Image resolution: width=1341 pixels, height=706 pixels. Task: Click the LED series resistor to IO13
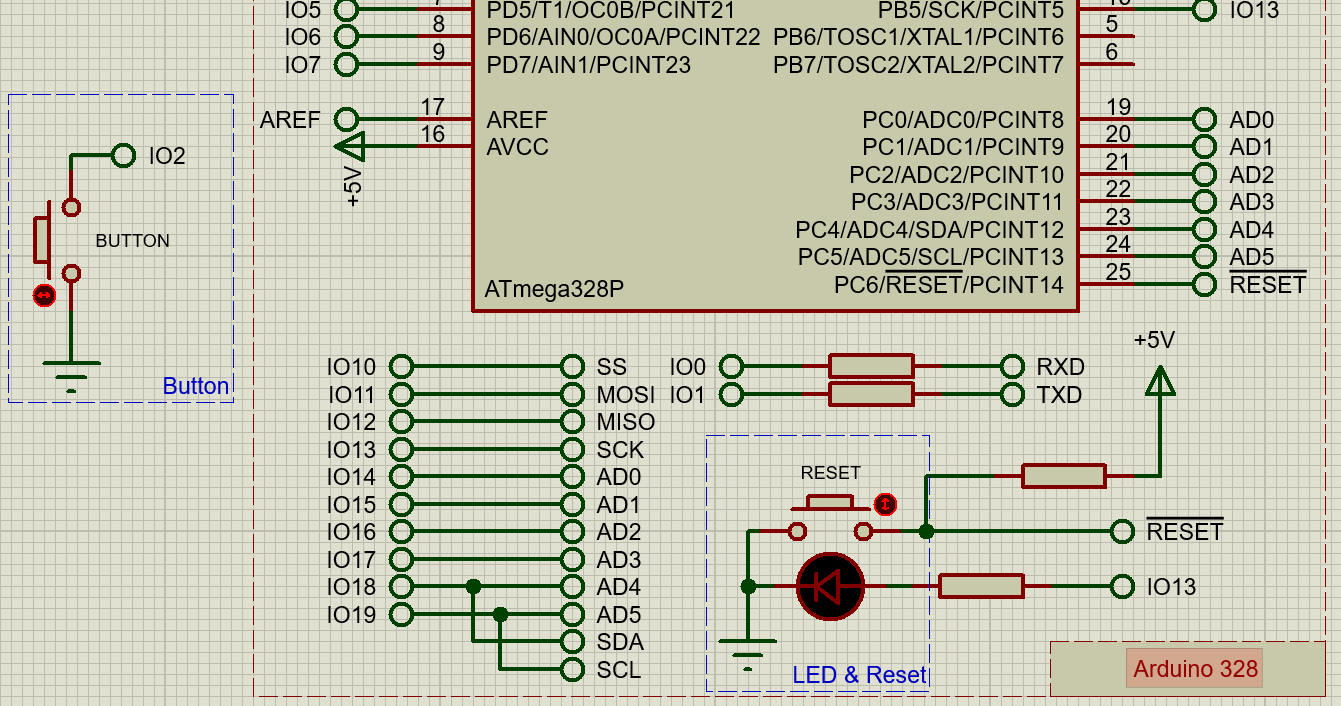click(x=981, y=586)
